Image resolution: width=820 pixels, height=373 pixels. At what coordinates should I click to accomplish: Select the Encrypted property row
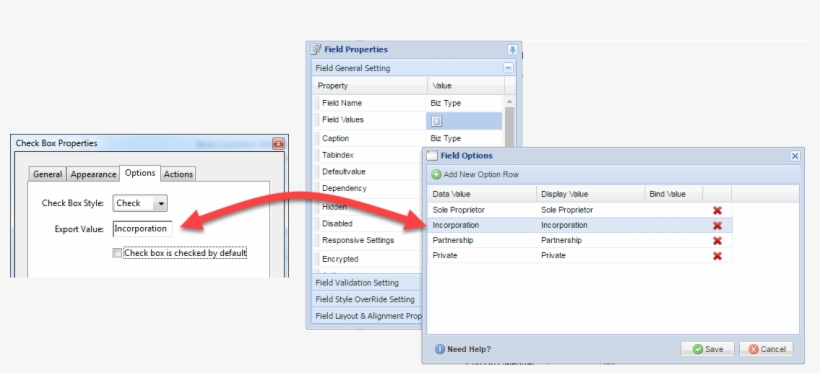[x=367, y=259]
